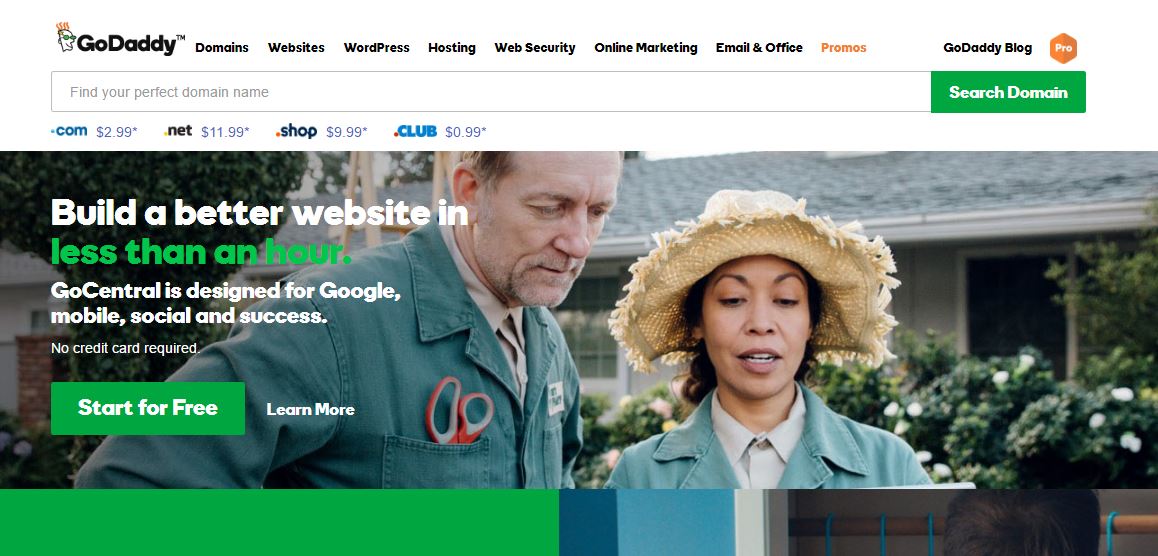Visit the GoDaddy Blog link
This screenshot has height=556, width=1158.
[987, 47]
